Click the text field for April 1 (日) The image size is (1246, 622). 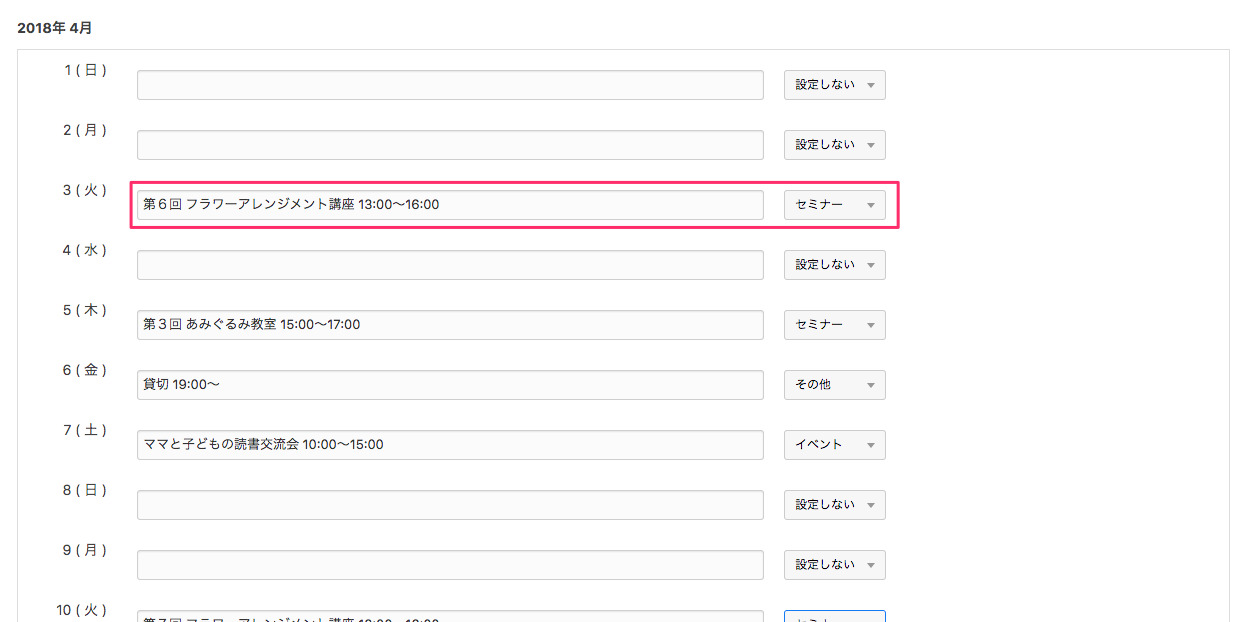click(450, 85)
